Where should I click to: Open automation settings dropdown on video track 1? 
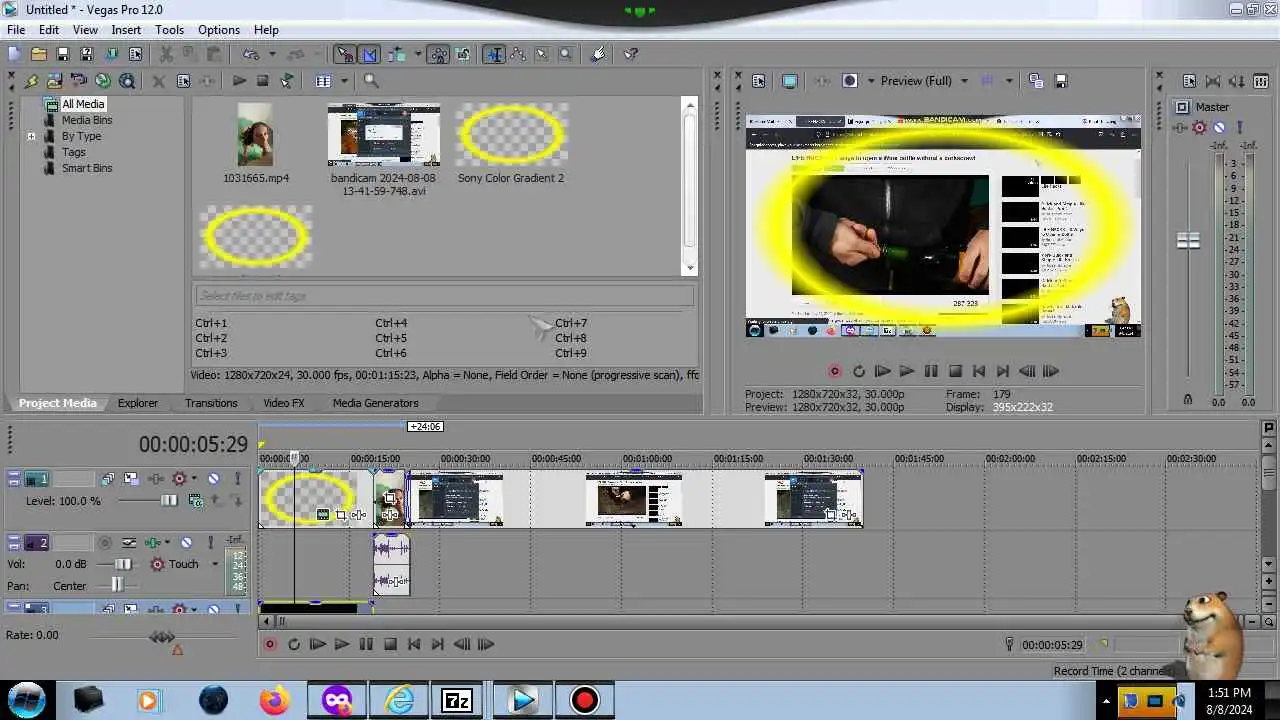coord(193,479)
